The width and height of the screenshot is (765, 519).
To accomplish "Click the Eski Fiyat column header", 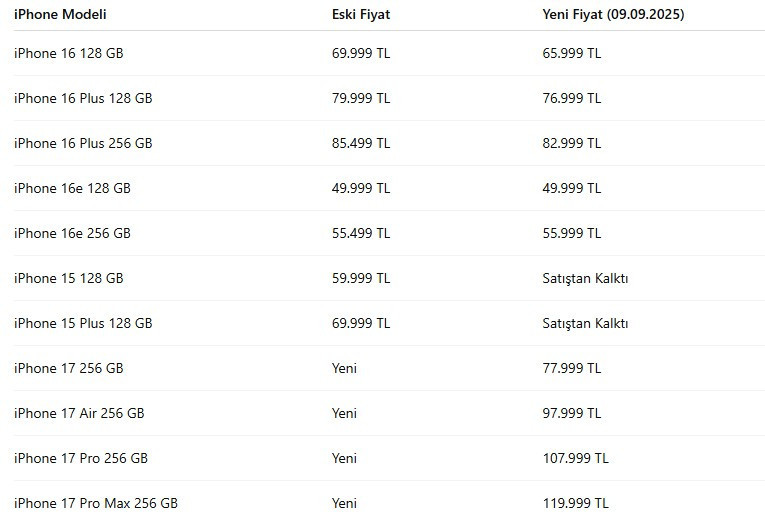I will [361, 15].
